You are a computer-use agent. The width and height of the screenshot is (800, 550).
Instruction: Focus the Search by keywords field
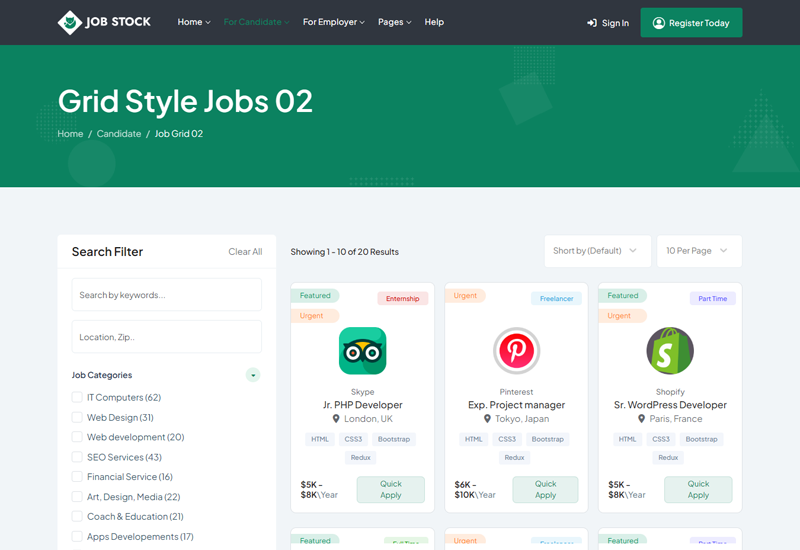coord(167,294)
